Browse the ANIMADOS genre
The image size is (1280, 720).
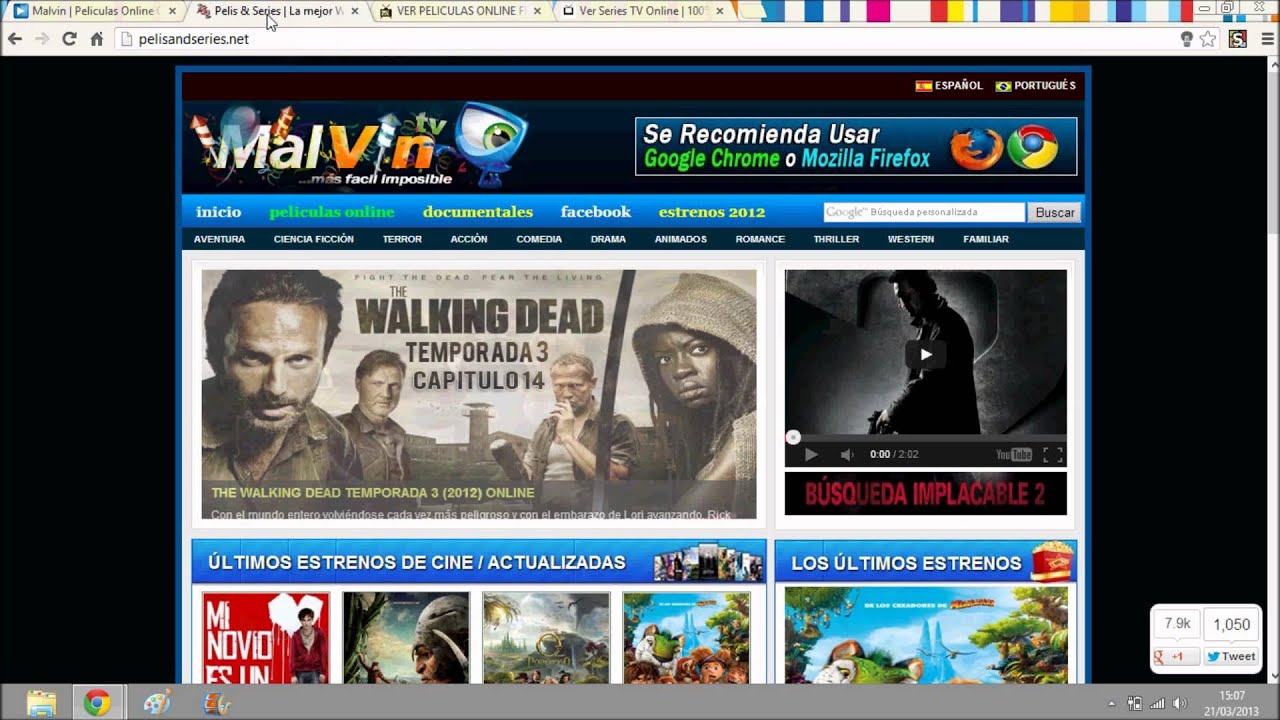[x=681, y=239]
